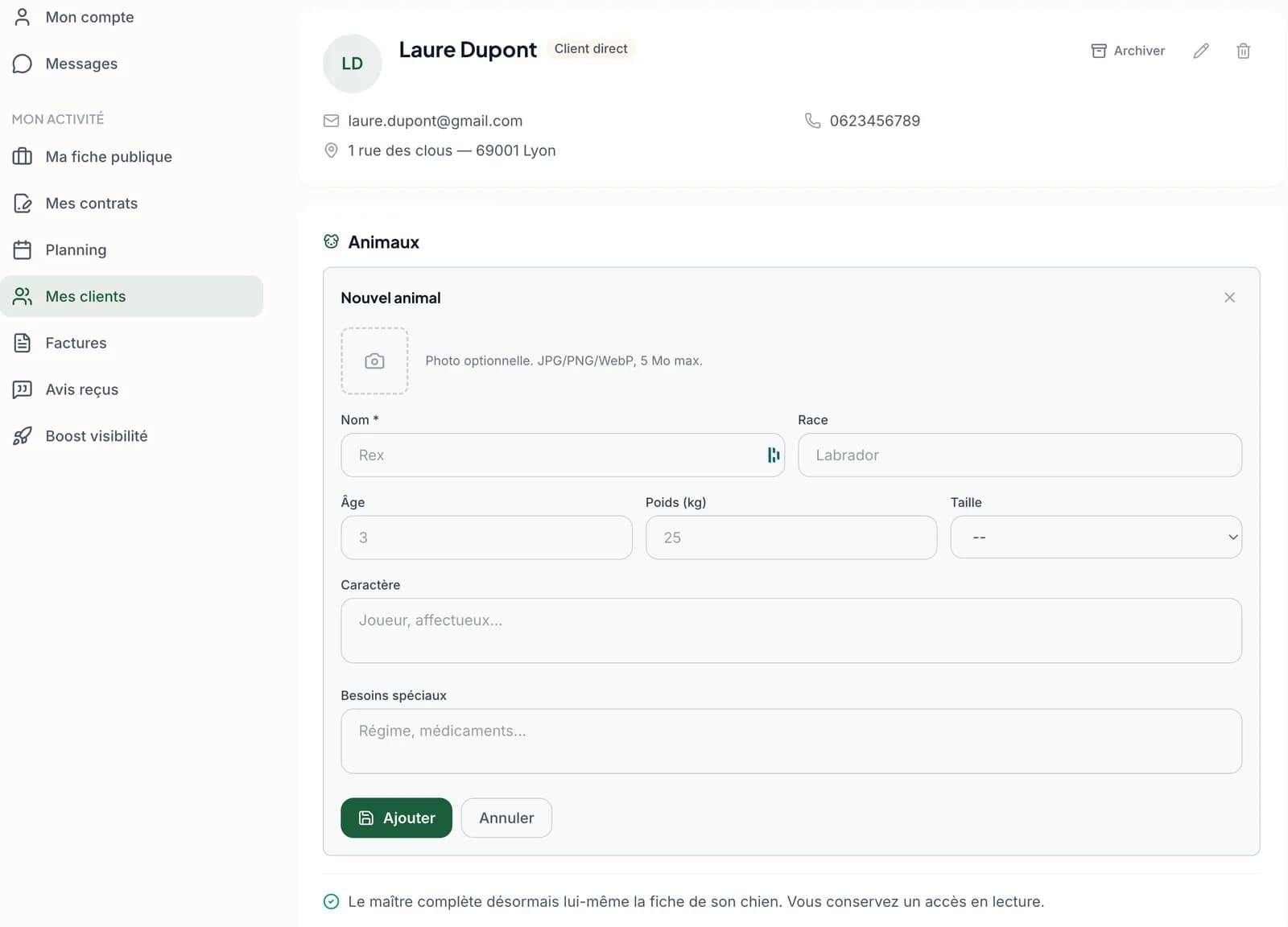
Task: Click the Avis reçus quote icon
Action: click(x=23, y=389)
